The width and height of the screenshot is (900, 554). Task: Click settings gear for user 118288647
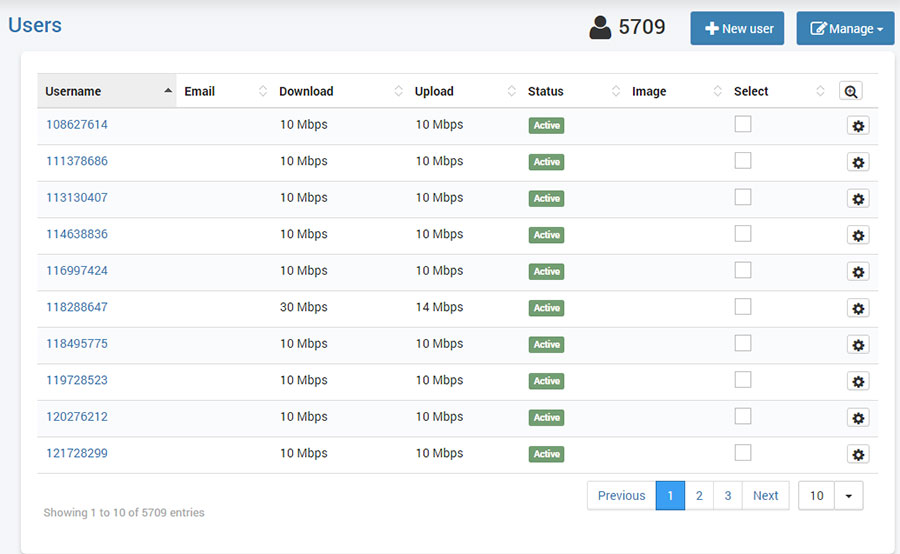857,308
